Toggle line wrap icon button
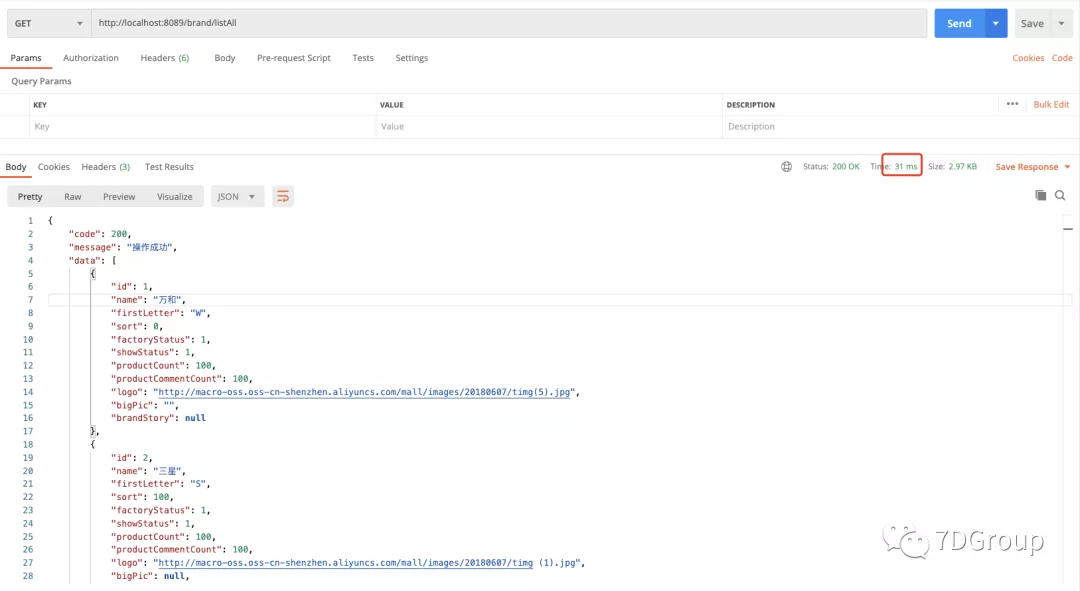 tap(282, 196)
